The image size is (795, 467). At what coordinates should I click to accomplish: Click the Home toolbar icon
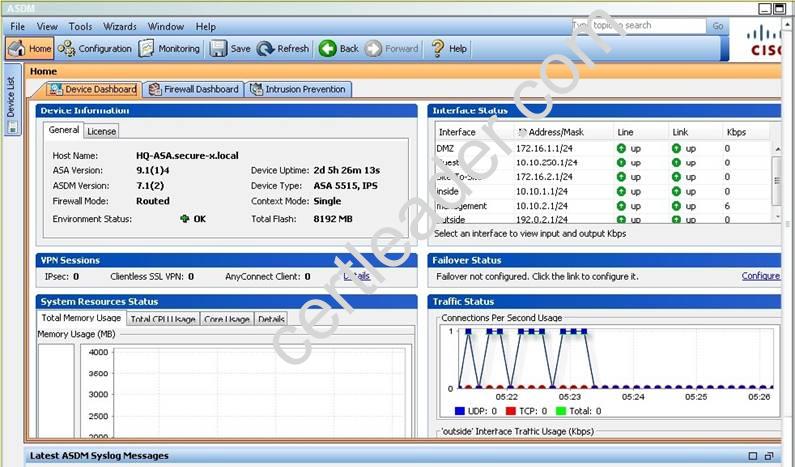16,49
